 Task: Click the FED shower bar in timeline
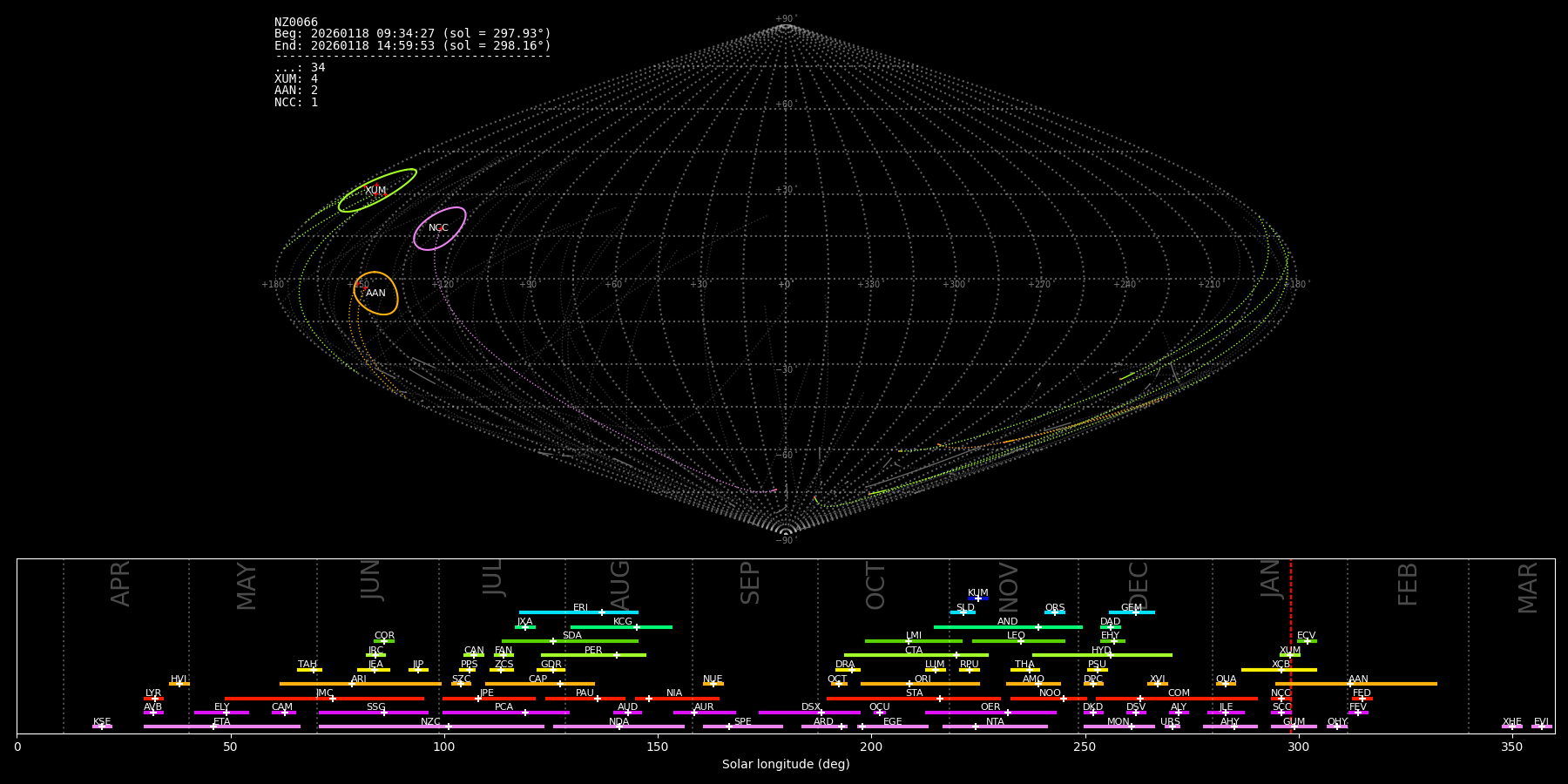1362,698
